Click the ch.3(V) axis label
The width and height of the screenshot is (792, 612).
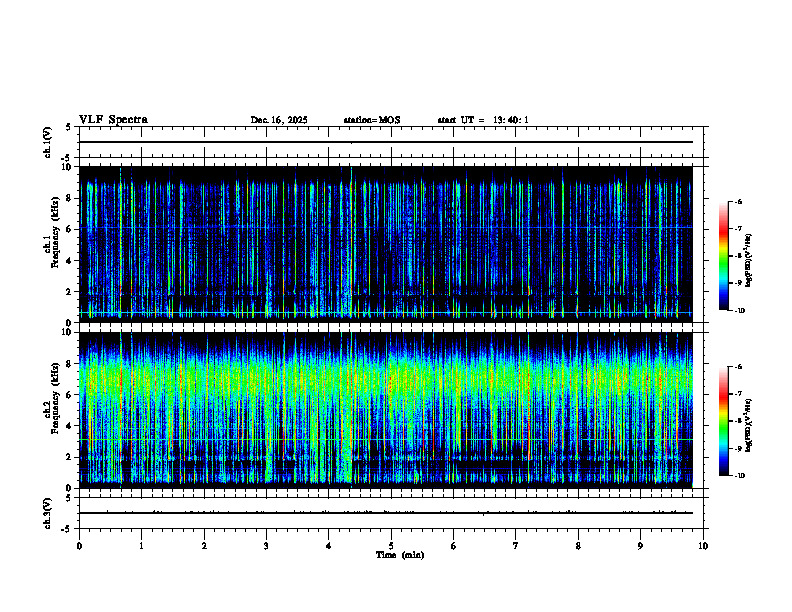click(47, 513)
